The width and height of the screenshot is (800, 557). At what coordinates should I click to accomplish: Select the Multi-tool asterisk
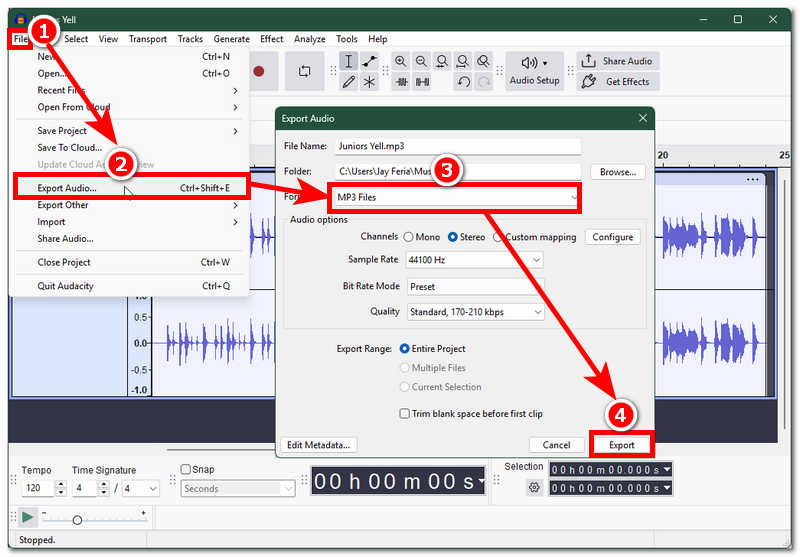(x=369, y=82)
